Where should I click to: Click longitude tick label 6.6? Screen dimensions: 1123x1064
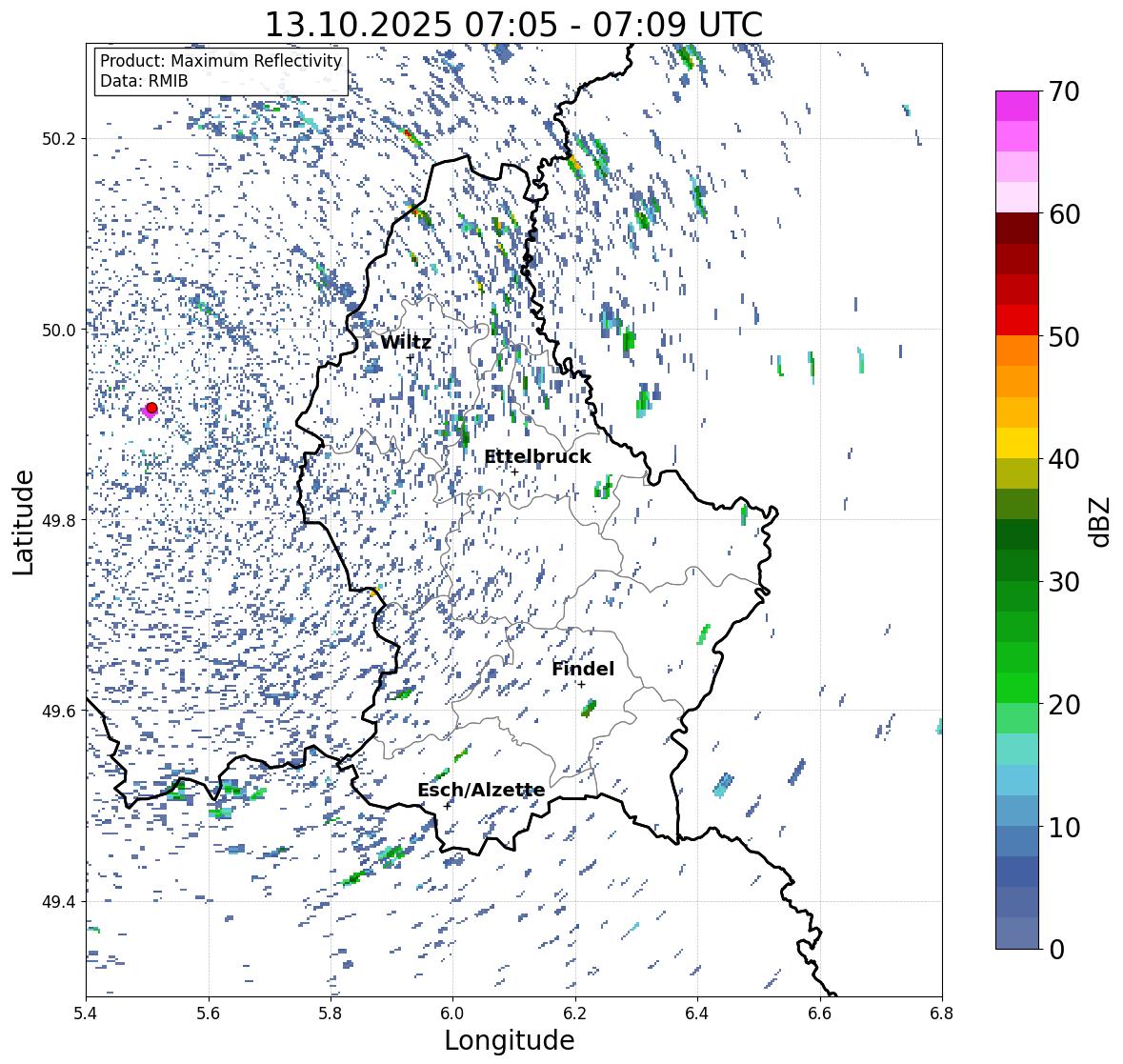[820, 1013]
